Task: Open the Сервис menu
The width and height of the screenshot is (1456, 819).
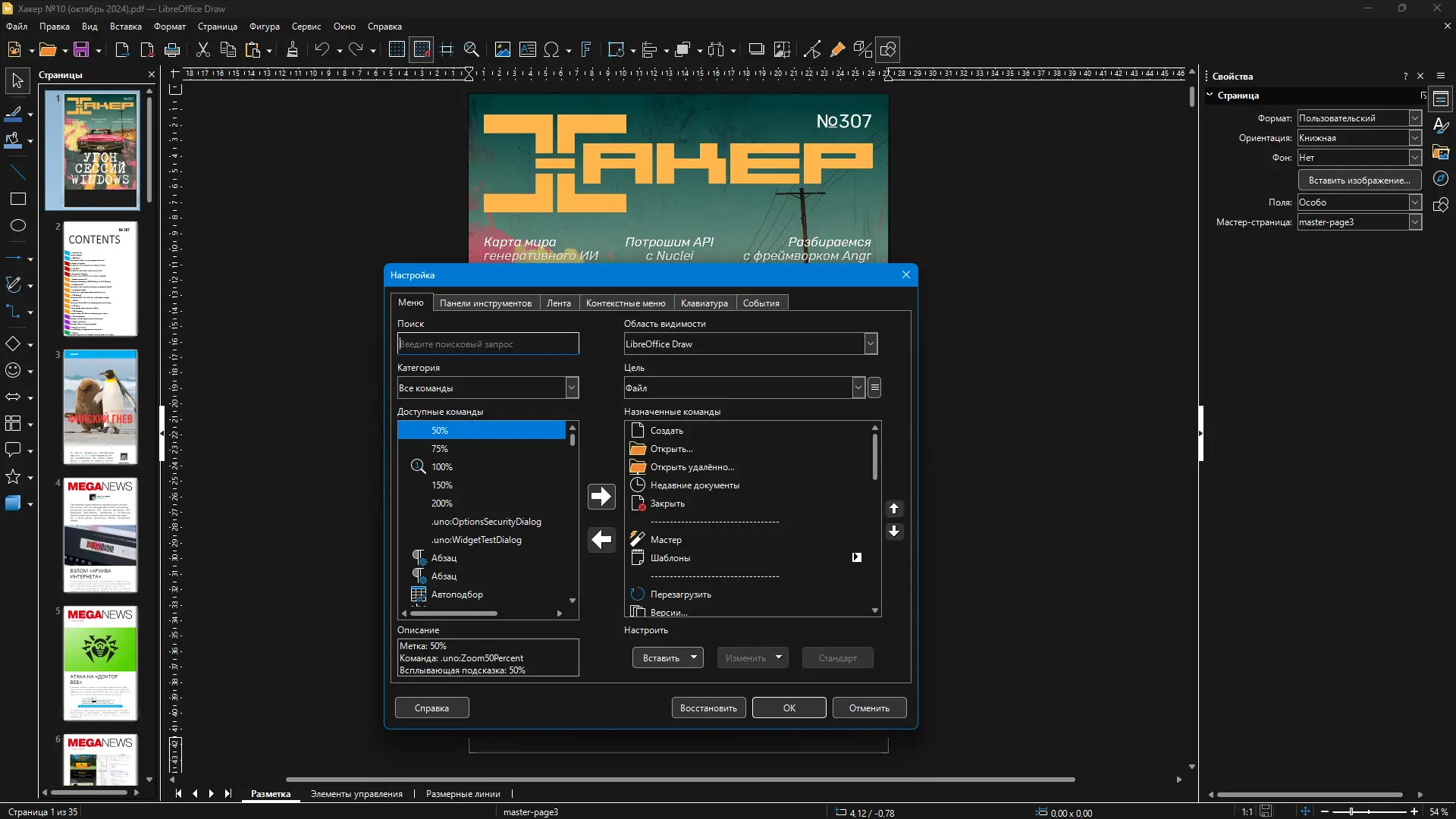Action: pos(306,27)
